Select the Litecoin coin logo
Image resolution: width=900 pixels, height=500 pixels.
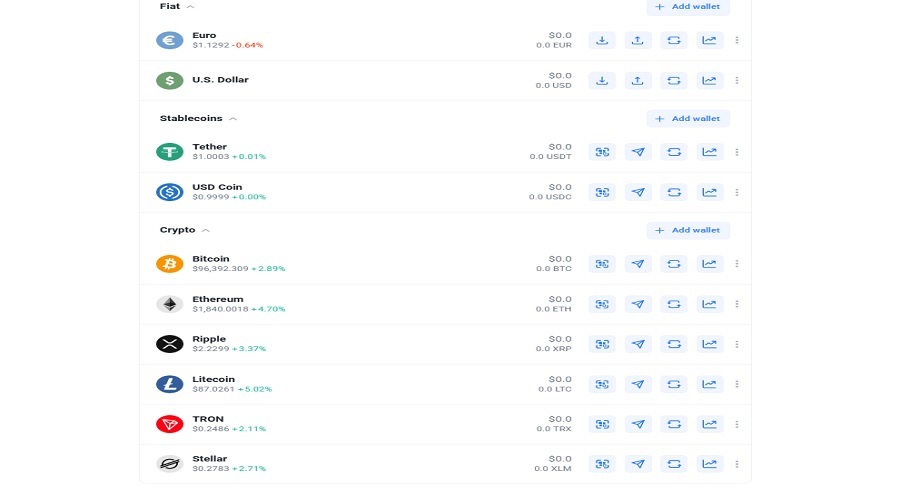[x=169, y=384]
